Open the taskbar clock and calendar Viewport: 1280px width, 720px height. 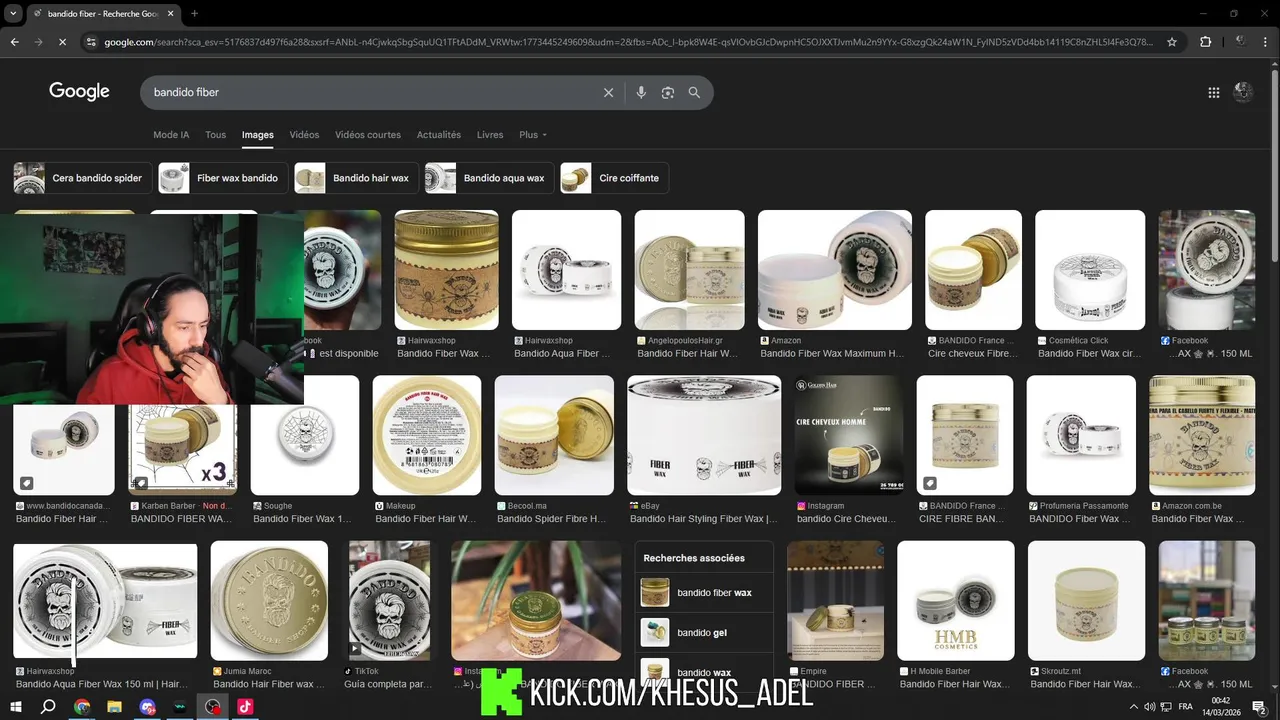[x=1221, y=707]
